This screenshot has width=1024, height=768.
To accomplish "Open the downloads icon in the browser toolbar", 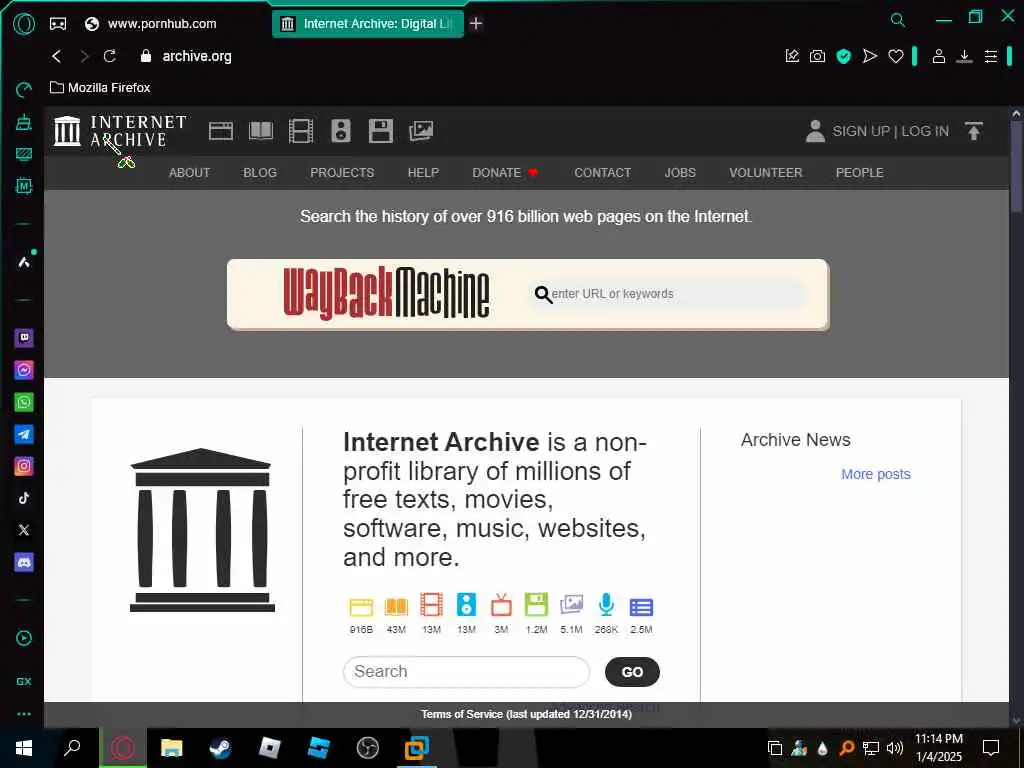I will (964, 56).
